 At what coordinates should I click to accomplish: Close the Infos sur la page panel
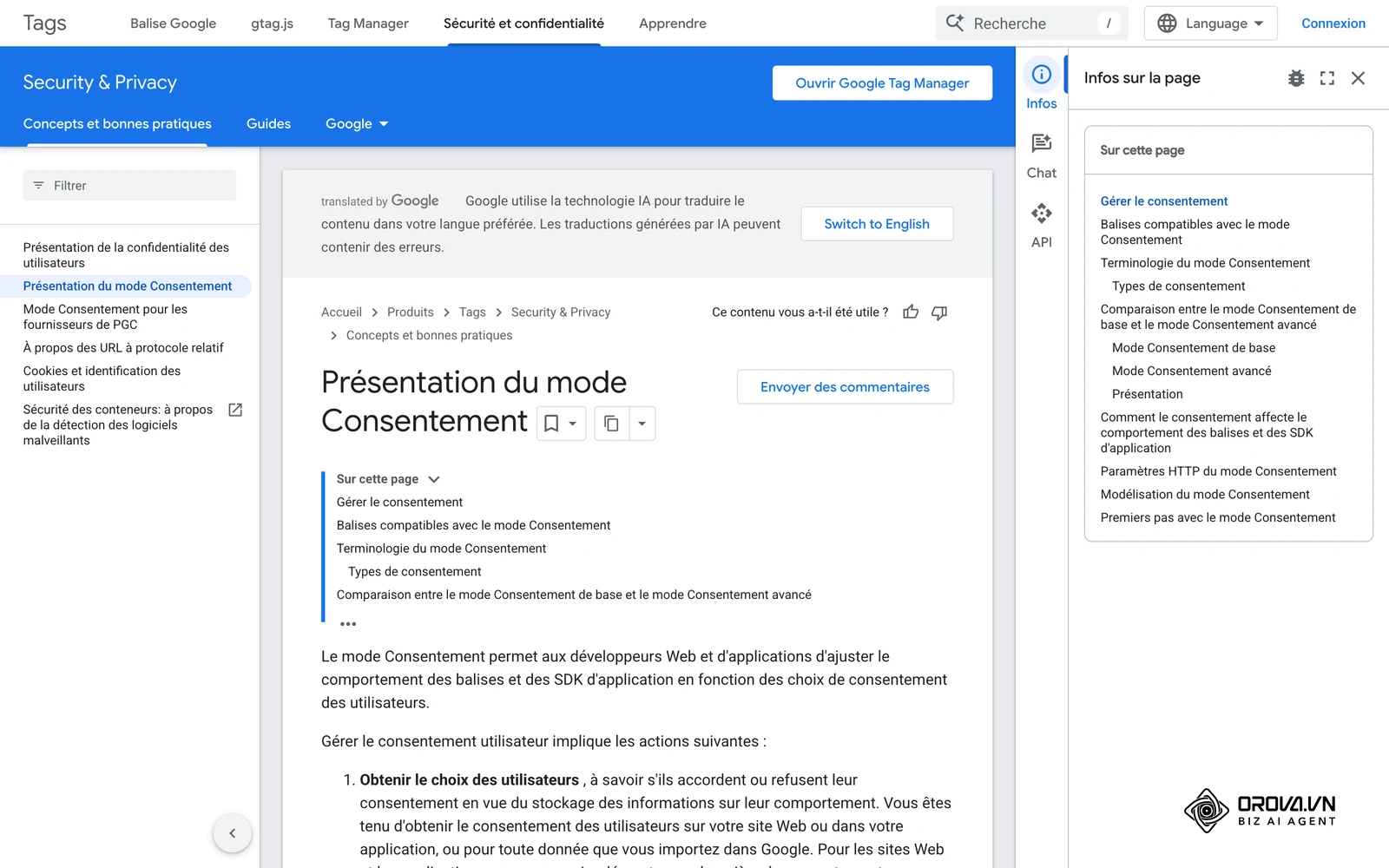coord(1359,78)
